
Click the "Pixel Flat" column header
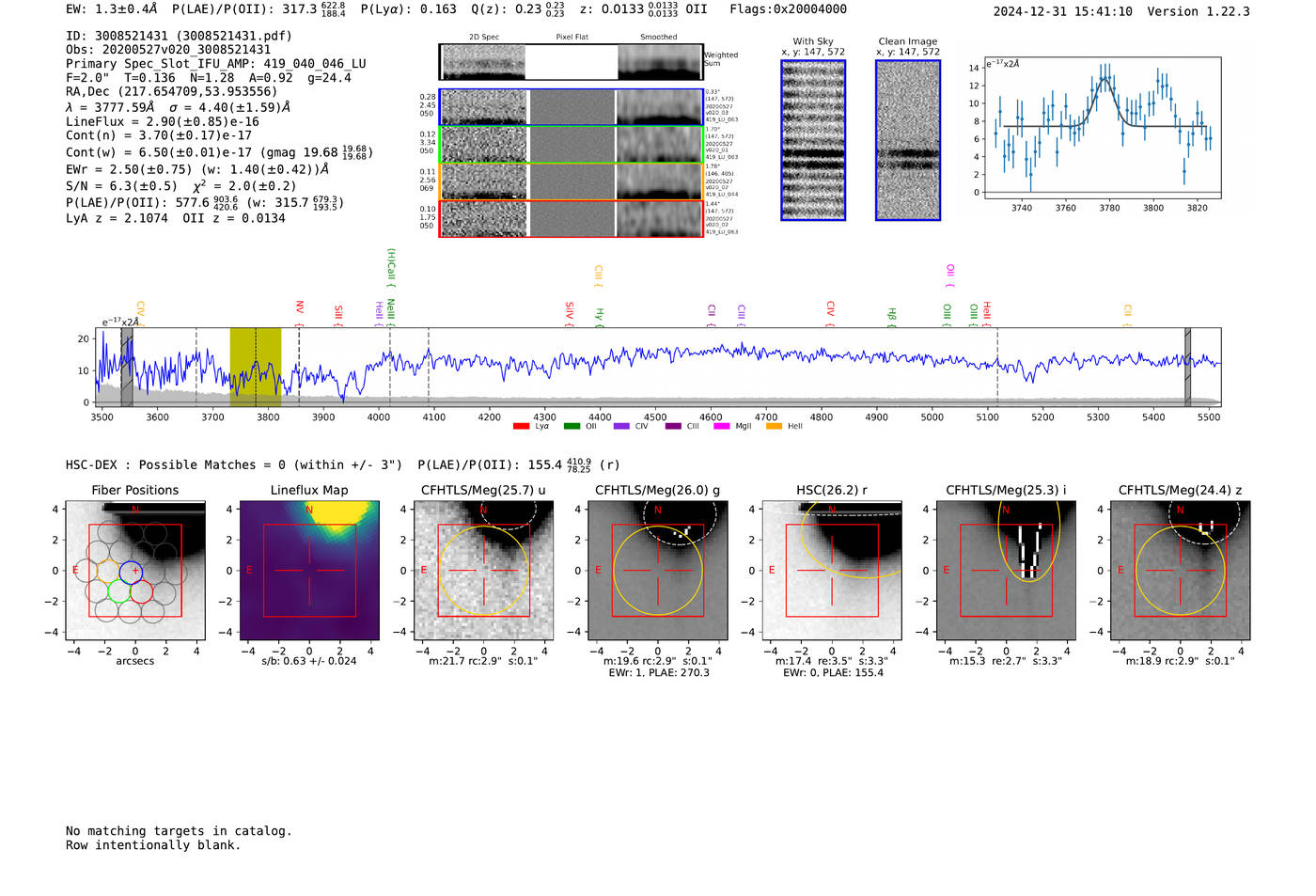572,38
